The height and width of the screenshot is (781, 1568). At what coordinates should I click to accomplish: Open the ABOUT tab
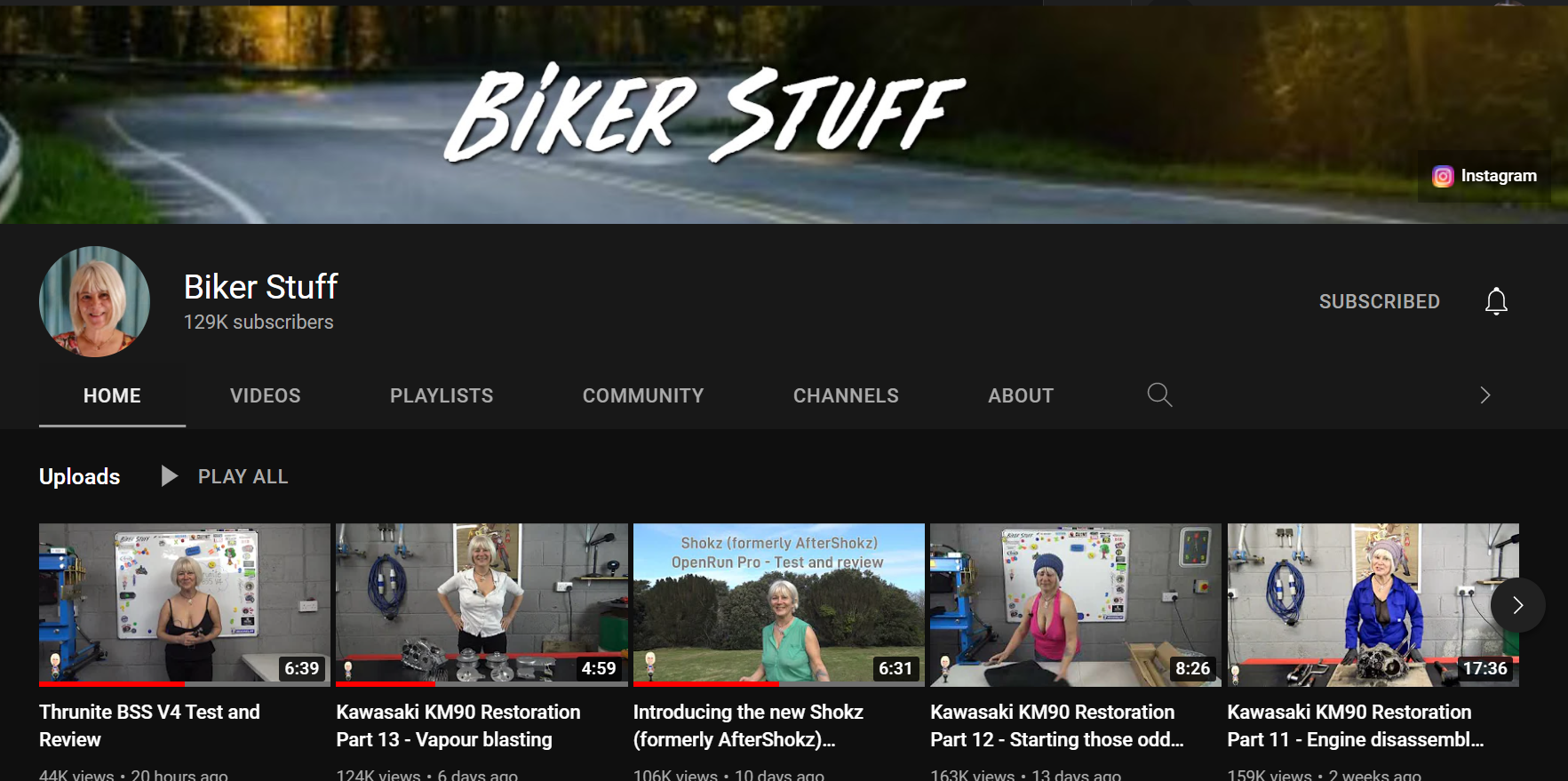(x=1021, y=395)
